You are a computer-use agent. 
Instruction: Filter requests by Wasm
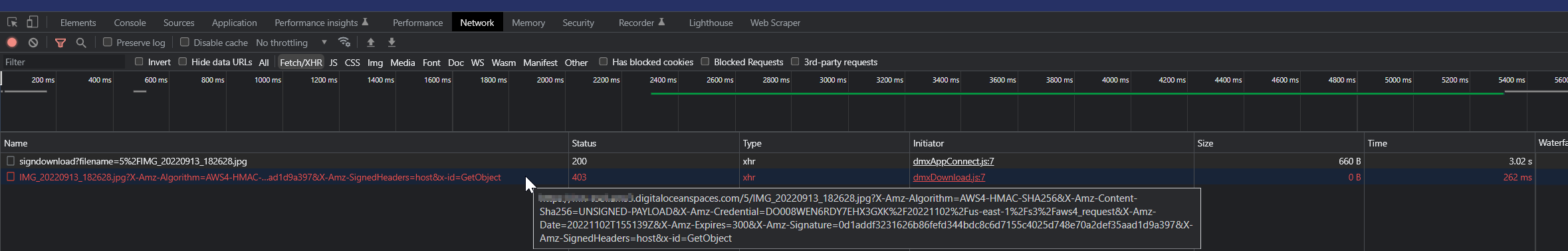pyautogui.click(x=503, y=63)
